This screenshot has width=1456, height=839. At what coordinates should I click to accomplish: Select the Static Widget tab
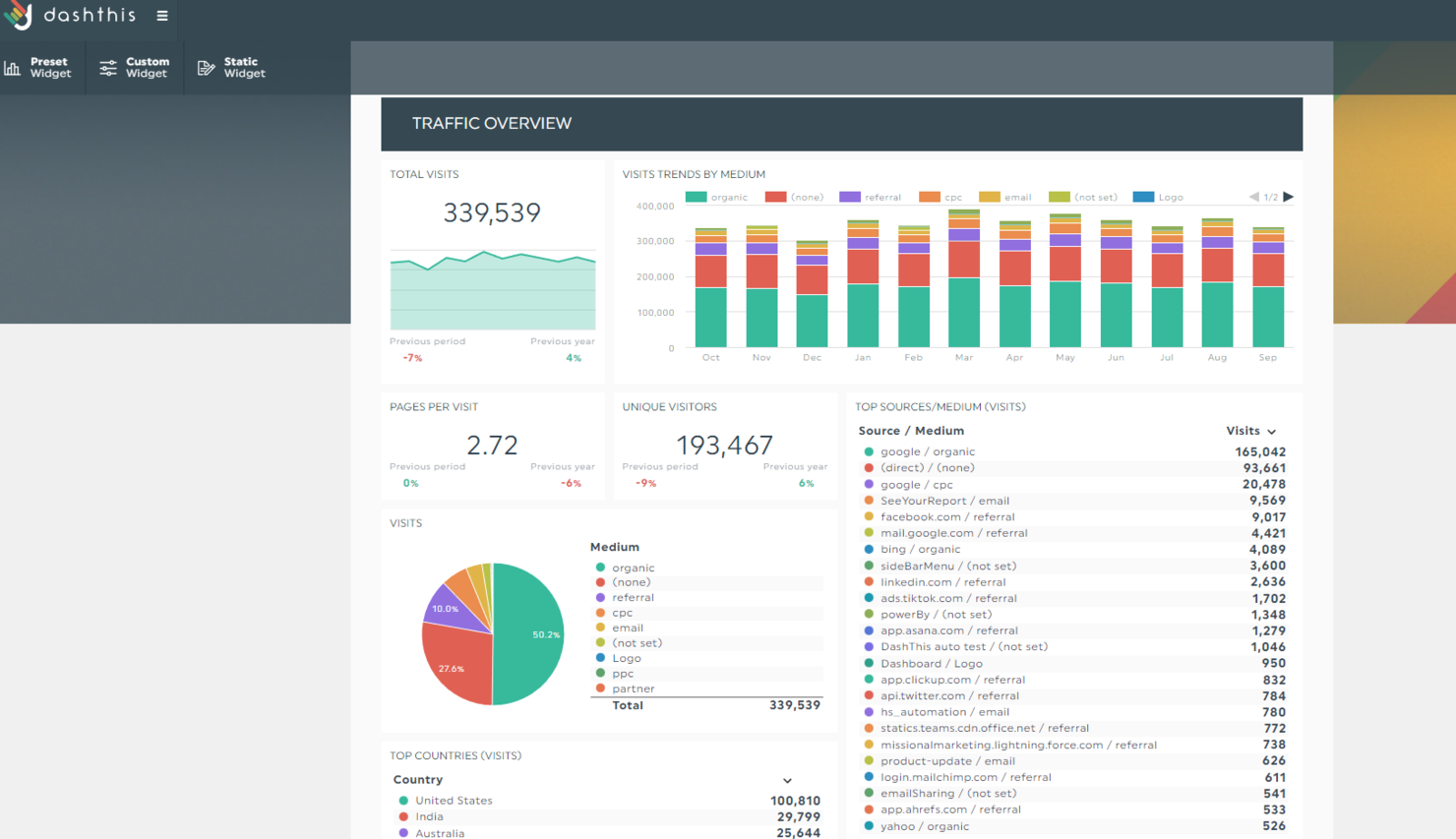coord(232,68)
